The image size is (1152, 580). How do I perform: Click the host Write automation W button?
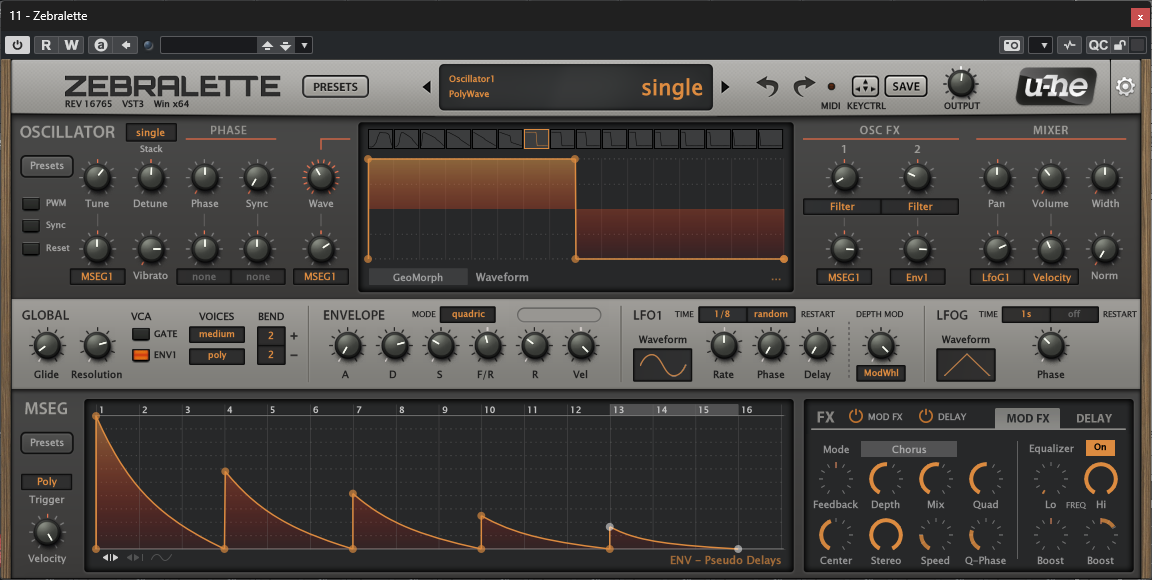(x=71, y=45)
